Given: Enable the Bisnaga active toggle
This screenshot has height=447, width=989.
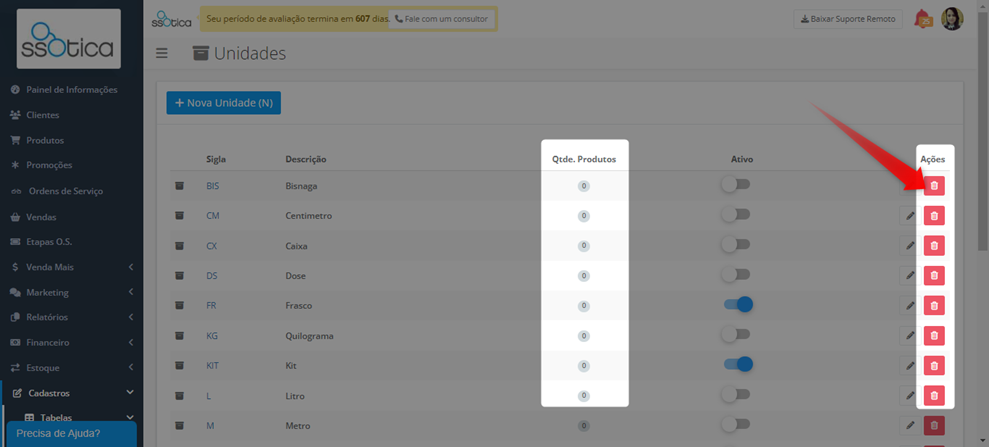Looking at the screenshot, I should [736, 185].
